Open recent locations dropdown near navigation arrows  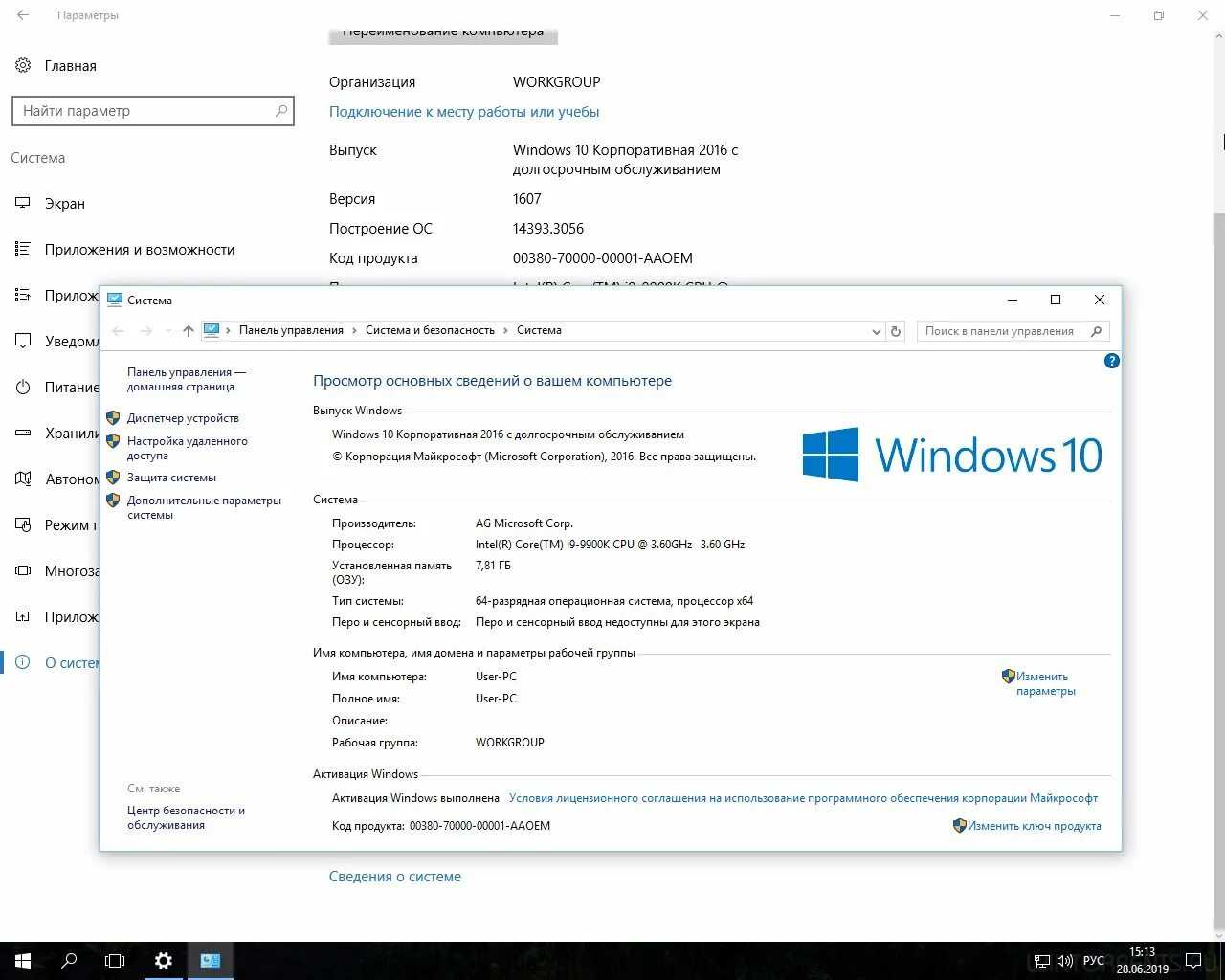(168, 331)
